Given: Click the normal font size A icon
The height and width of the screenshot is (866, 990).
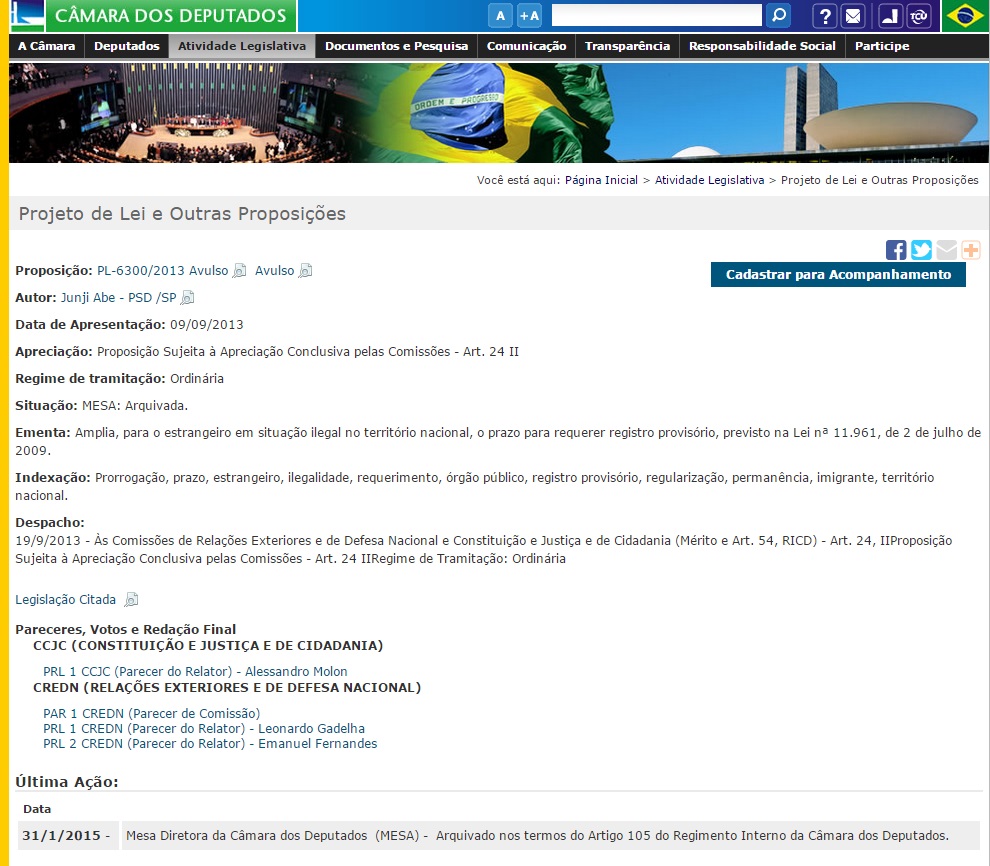Looking at the screenshot, I should point(500,16).
